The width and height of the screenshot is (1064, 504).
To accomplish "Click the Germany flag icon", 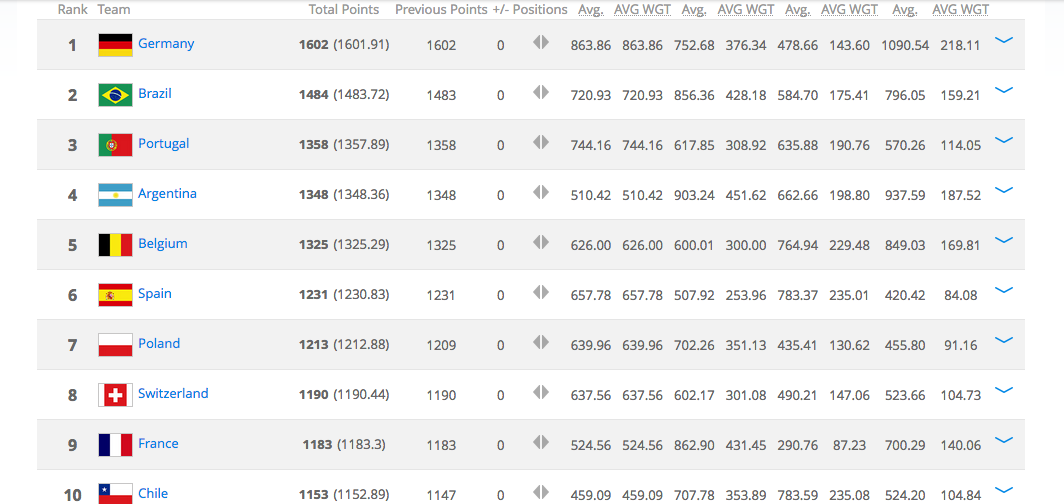I will (115, 45).
